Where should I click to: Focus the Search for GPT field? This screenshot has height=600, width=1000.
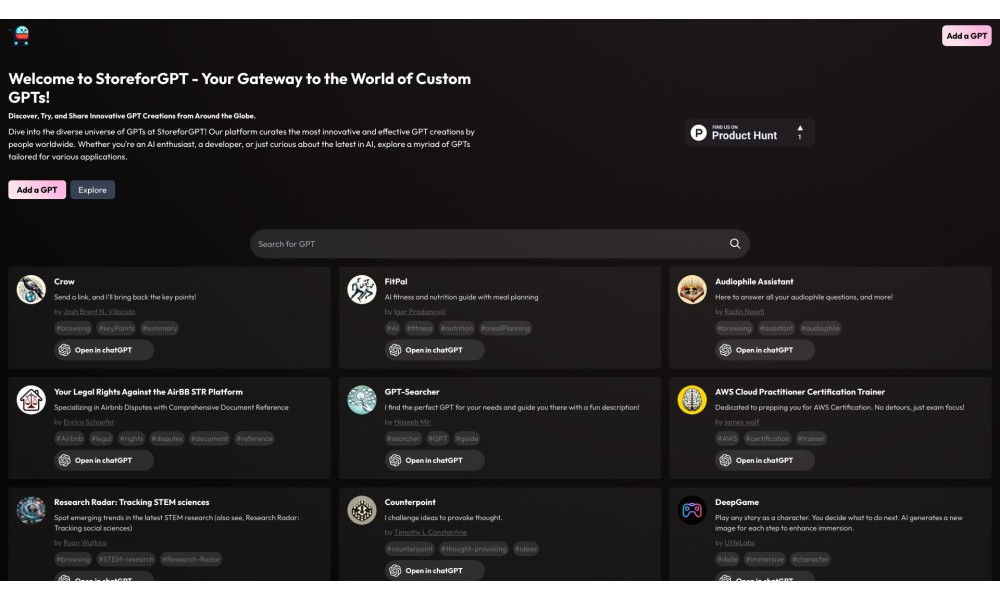point(499,244)
